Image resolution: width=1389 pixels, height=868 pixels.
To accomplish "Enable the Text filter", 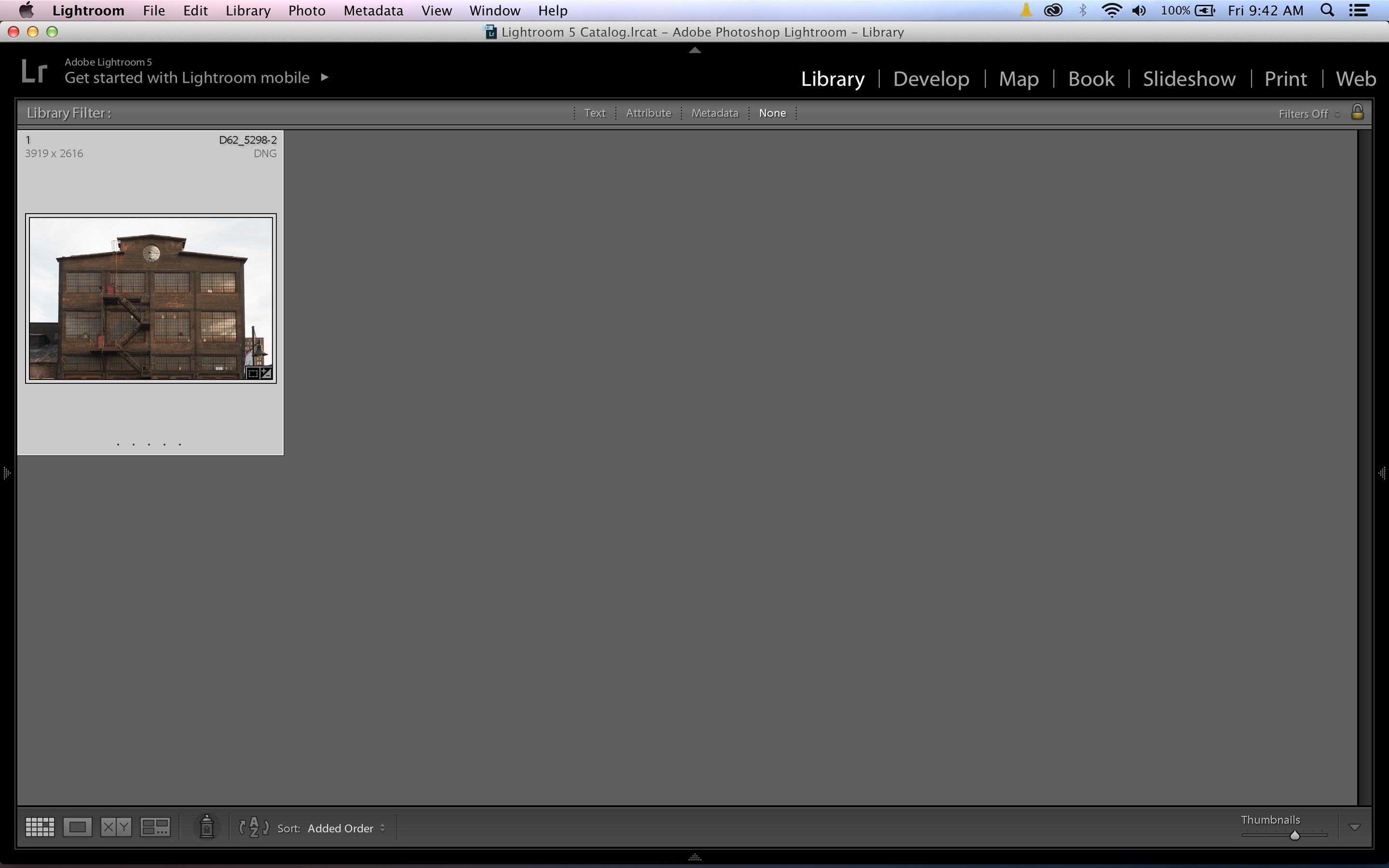I will coord(594,113).
